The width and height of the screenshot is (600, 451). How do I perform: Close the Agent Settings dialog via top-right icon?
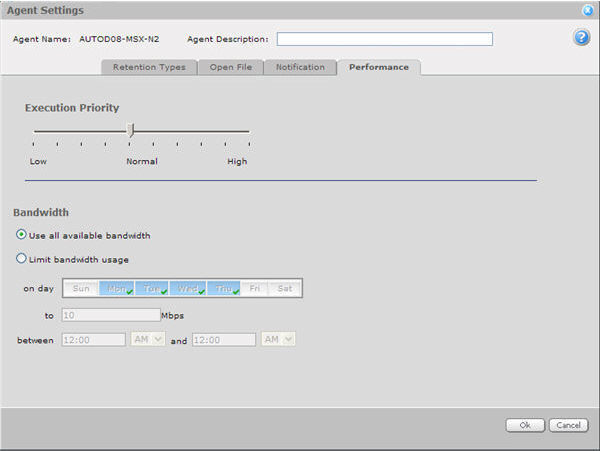pos(587,10)
